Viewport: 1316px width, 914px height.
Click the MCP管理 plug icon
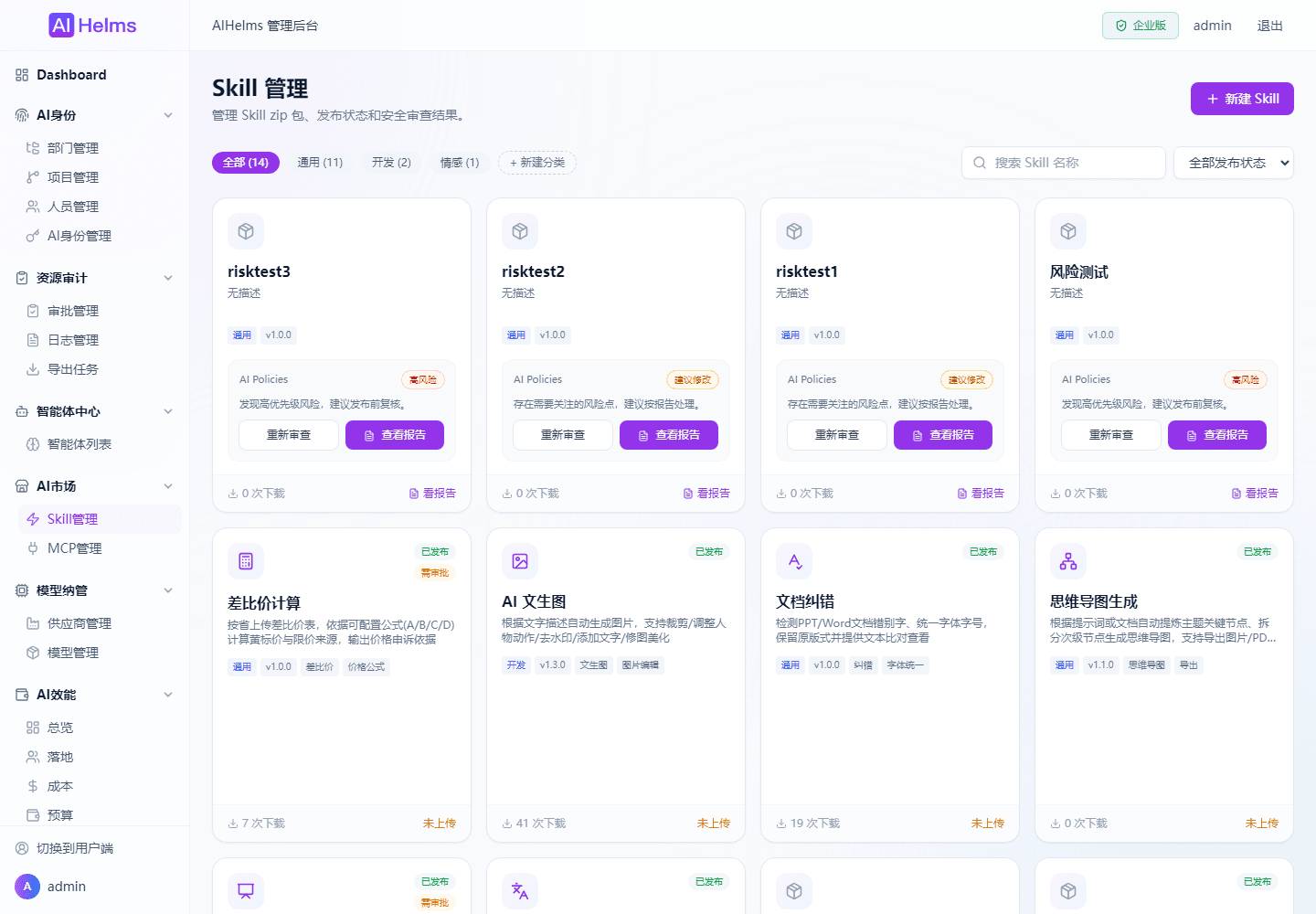pos(33,548)
